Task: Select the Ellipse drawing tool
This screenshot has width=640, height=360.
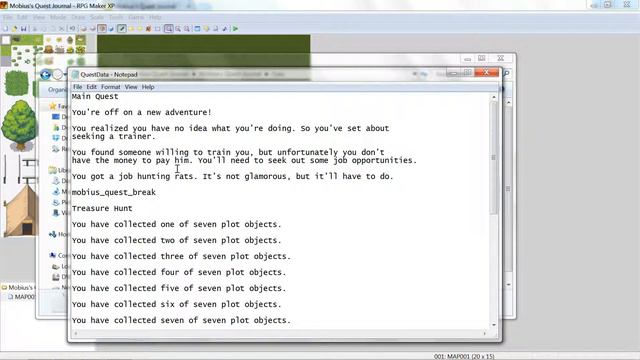Action: pyautogui.click(x=140, y=29)
